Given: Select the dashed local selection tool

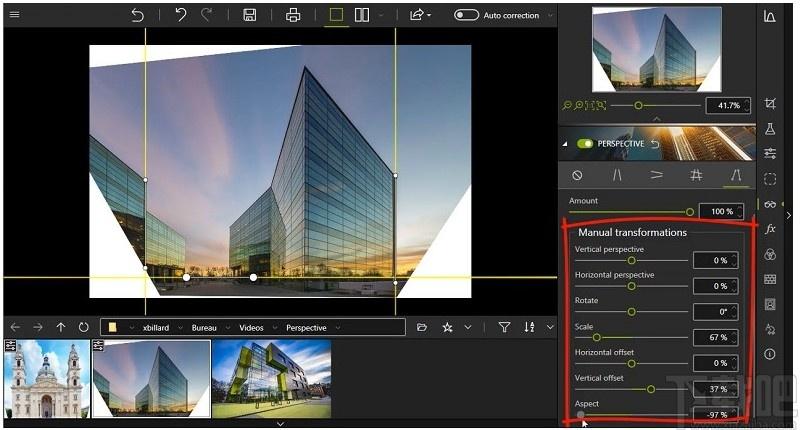Looking at the screenshot, I should (770, 179).
